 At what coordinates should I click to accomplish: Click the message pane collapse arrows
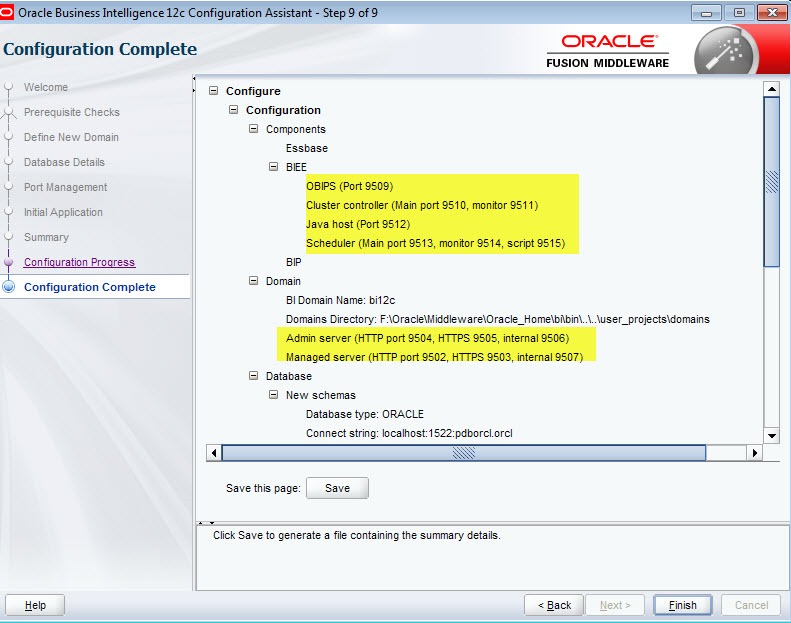coord(206,522)
